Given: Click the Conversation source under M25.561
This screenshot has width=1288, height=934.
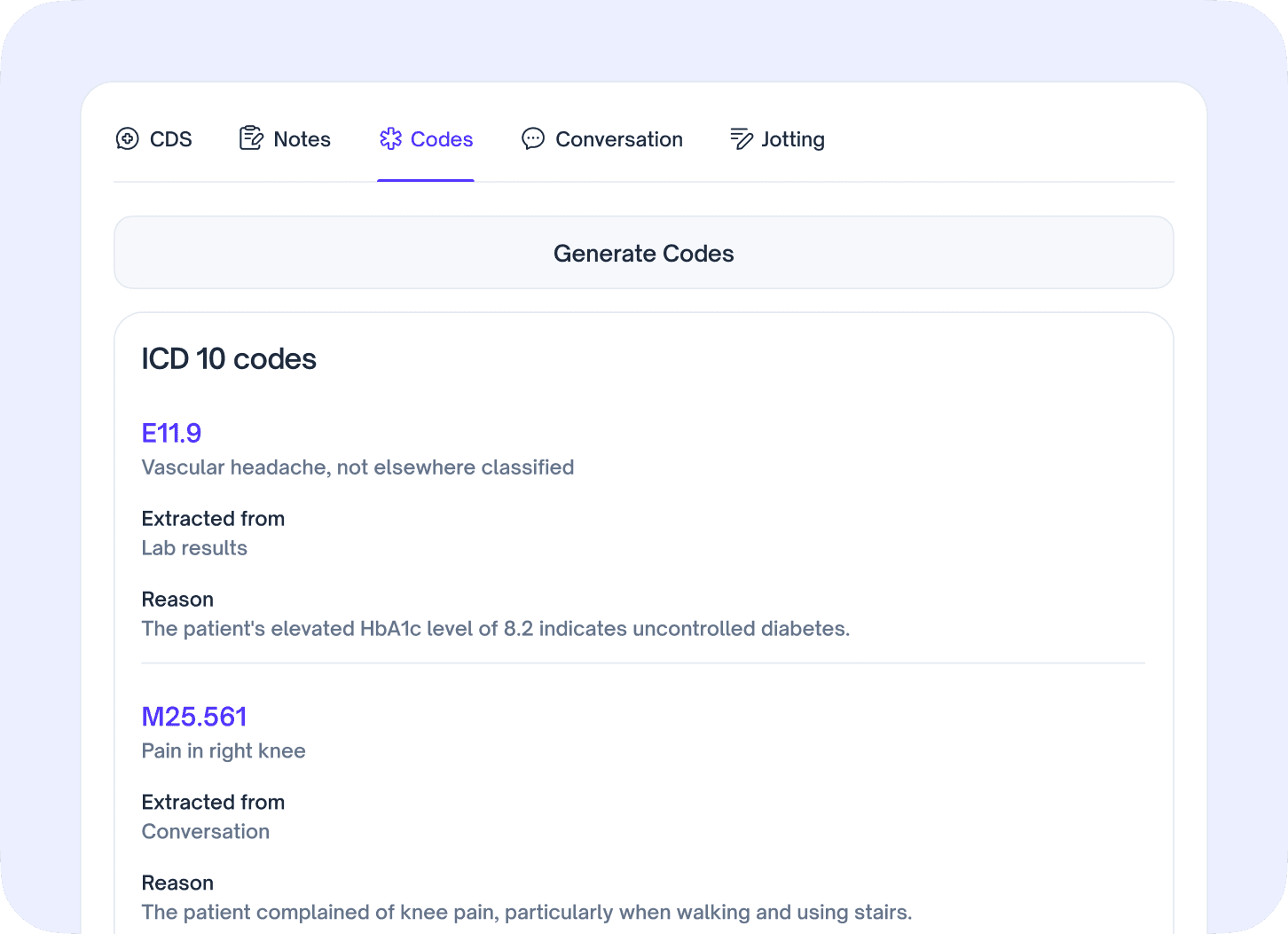Looking at the screenshot, I should tap(206, 832).
